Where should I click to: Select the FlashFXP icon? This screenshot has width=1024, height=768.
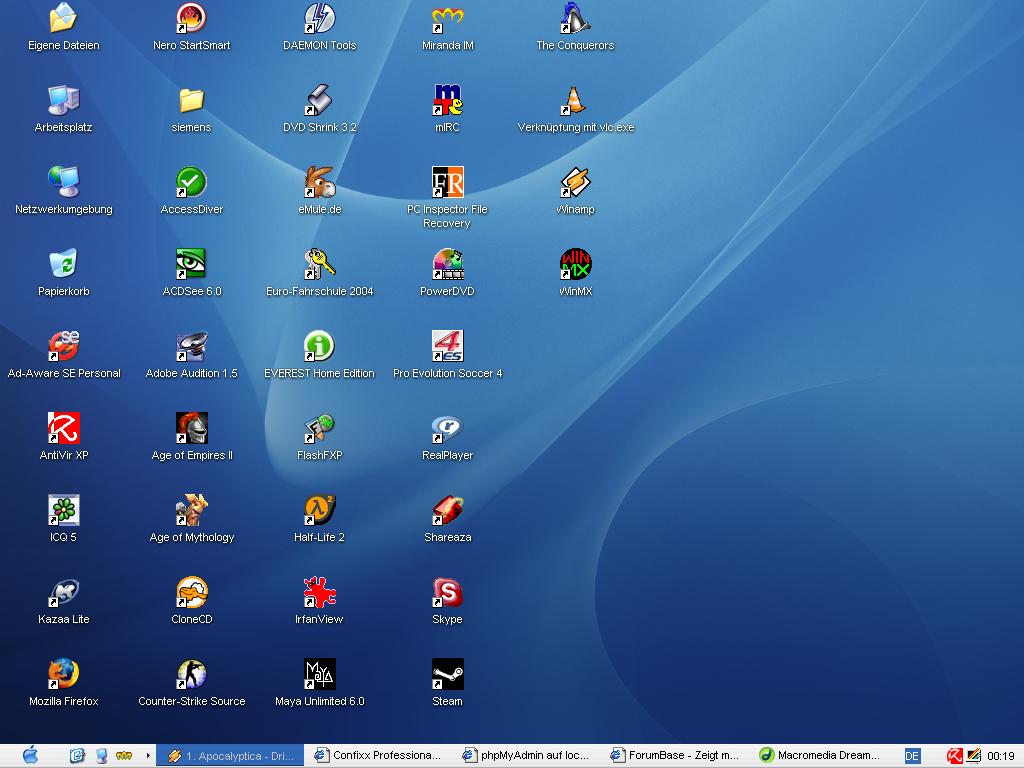coord(319,428)
